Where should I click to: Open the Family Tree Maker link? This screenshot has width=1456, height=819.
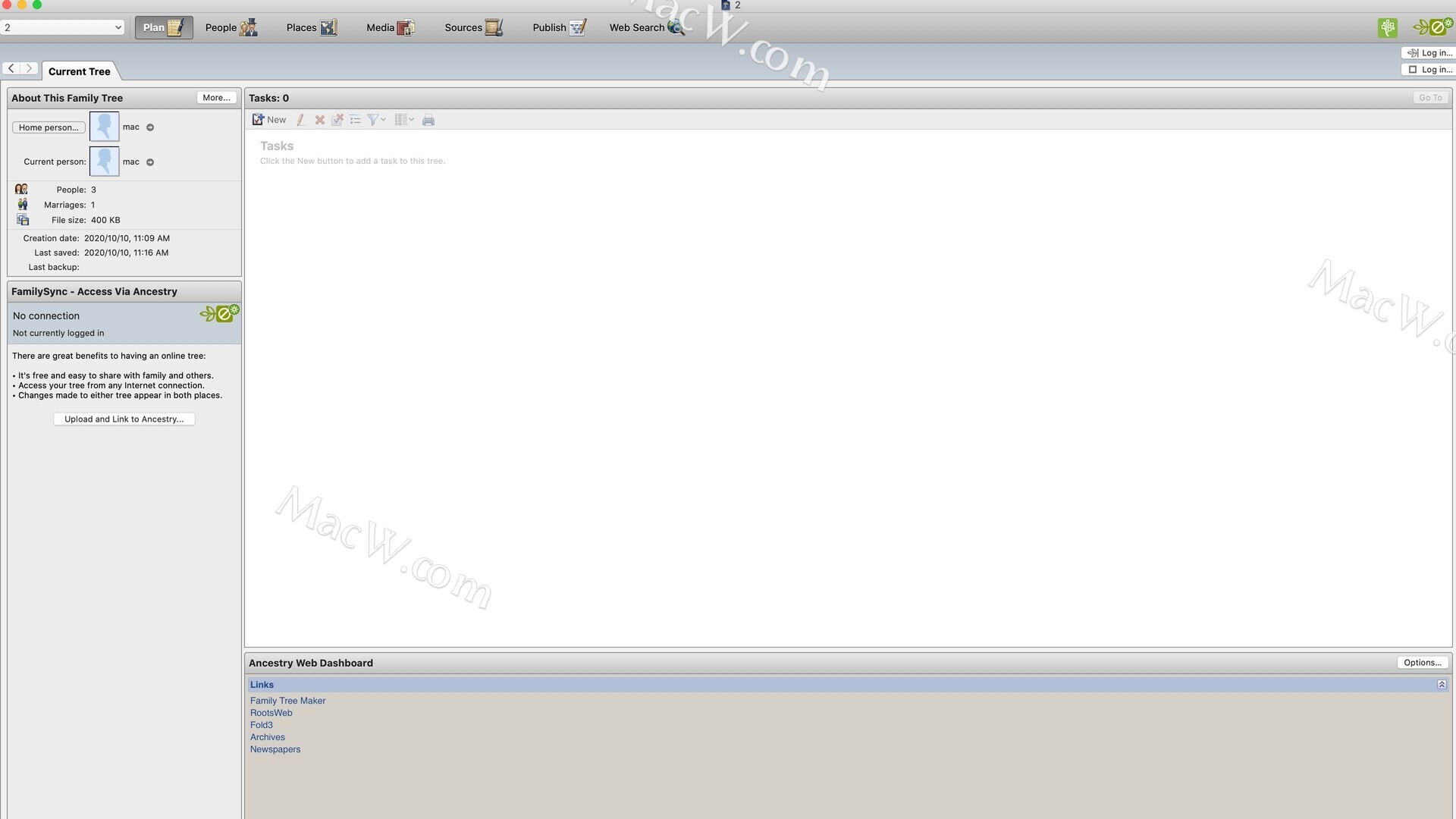[x=288, y=701]
